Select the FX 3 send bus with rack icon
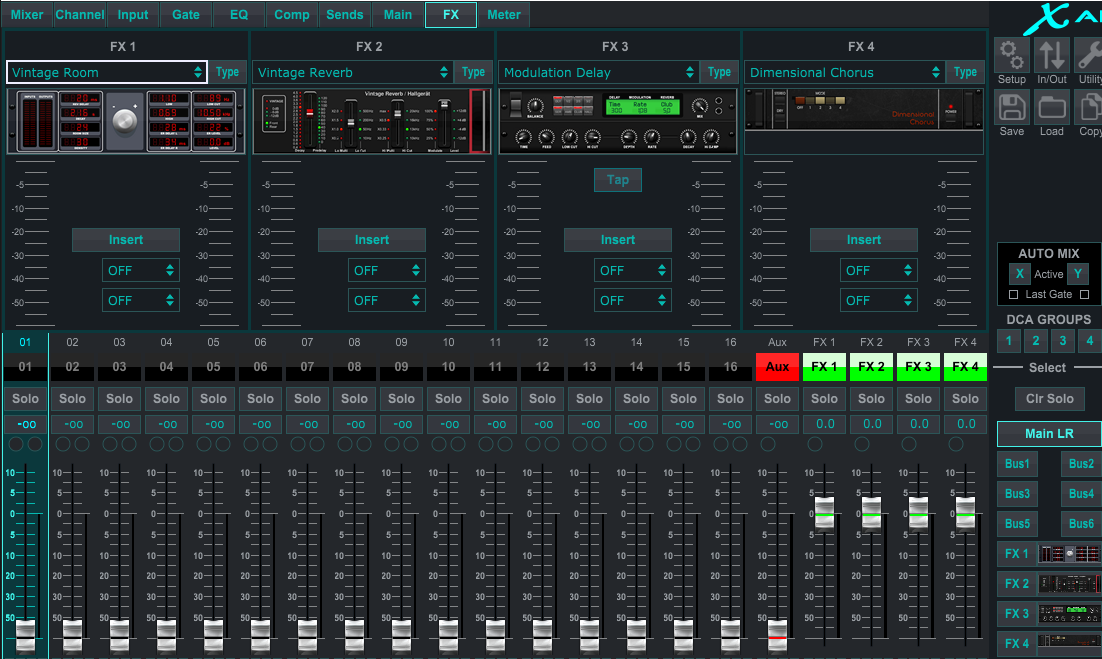Viewport: 1102px width, 659px height. coord(1049,613)
